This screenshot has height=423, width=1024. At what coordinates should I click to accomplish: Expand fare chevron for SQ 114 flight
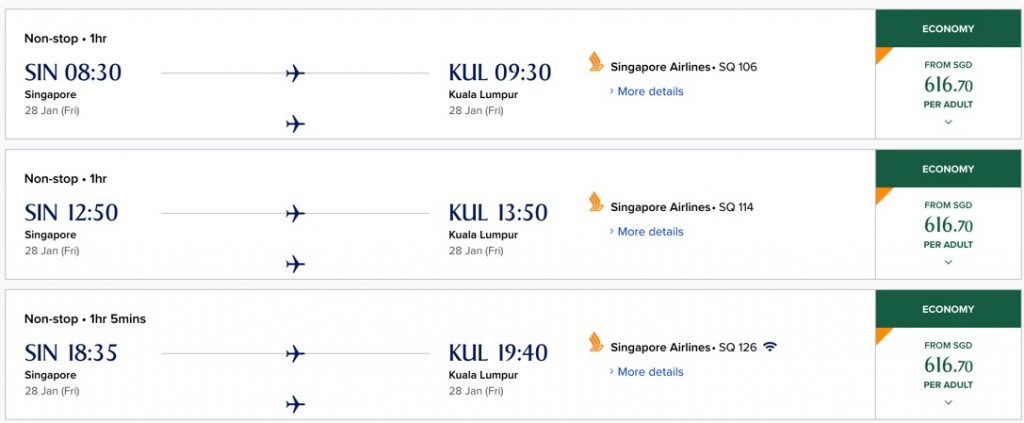(x=948, y=262)
